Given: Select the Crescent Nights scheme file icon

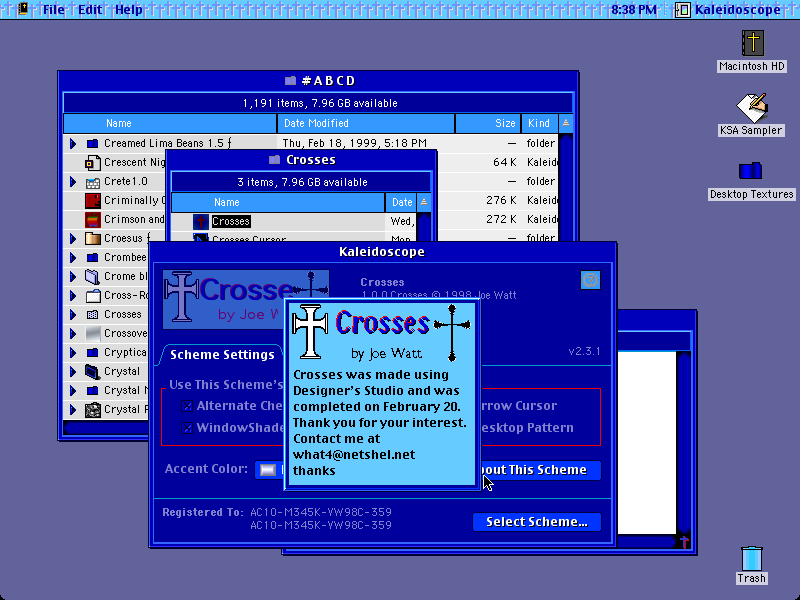Looking at the screenshot, I should 92,163.
